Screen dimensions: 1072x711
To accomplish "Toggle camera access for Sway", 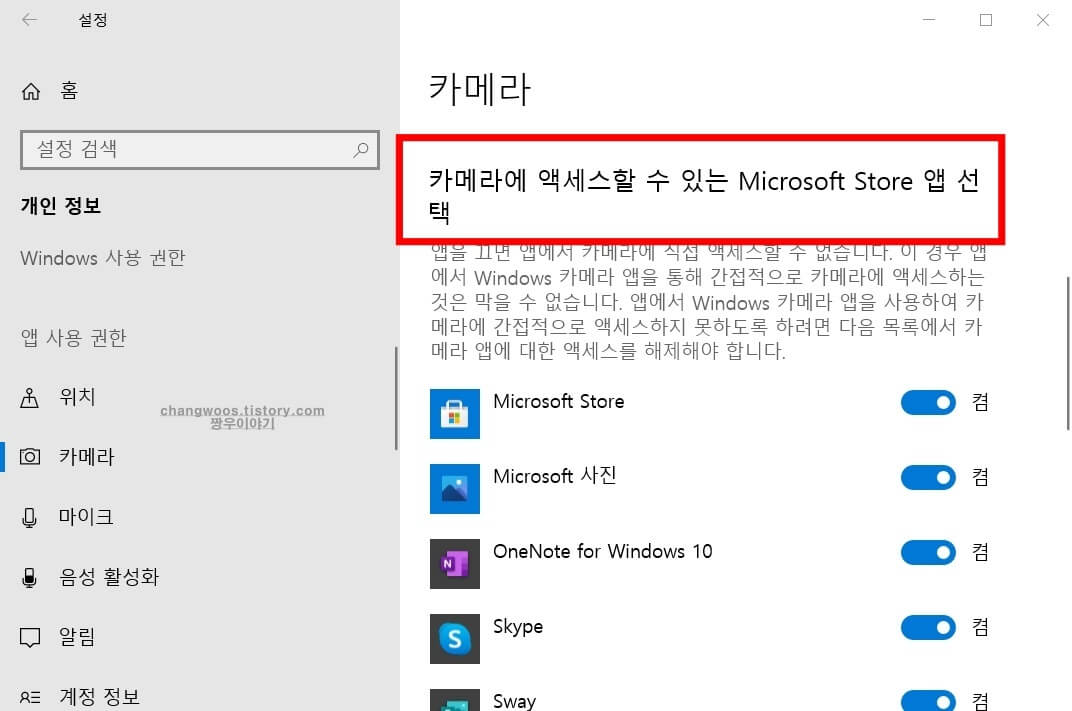I will pos(928,701).
